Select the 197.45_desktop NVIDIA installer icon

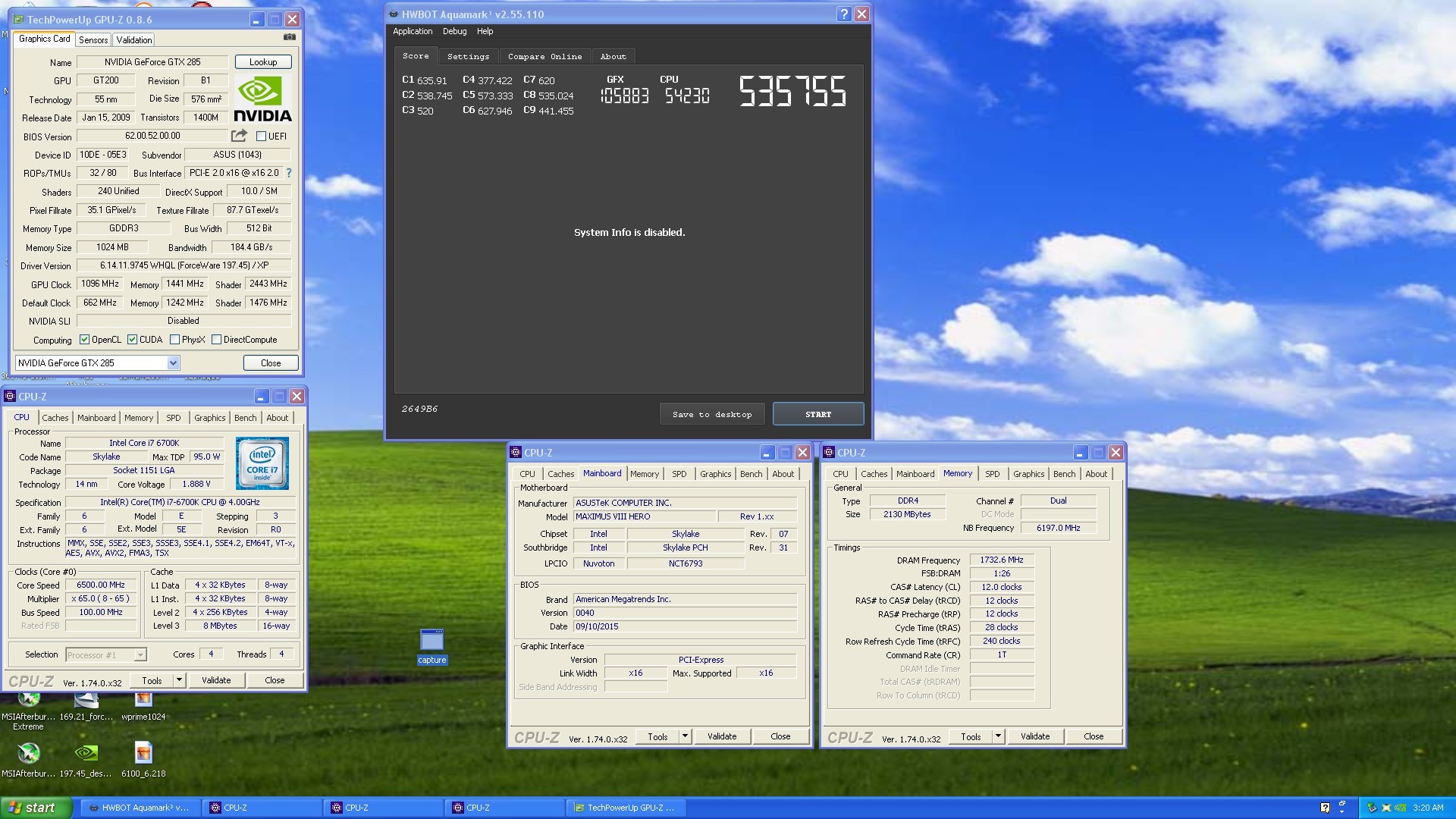tap(86, 760)
